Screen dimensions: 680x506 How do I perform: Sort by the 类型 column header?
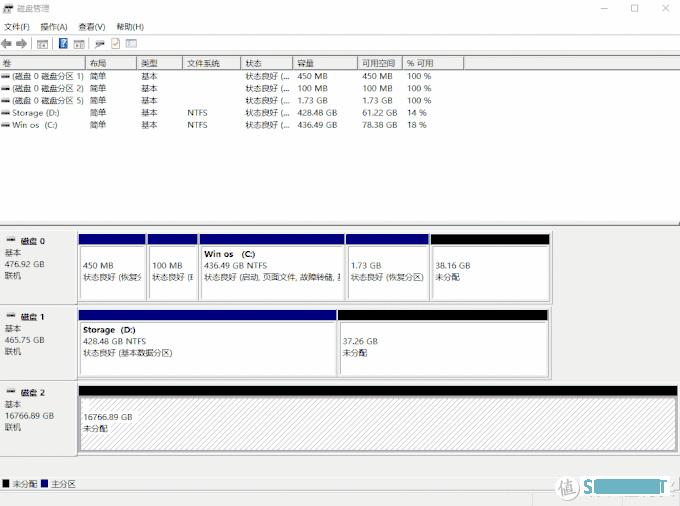pos(160,63)
